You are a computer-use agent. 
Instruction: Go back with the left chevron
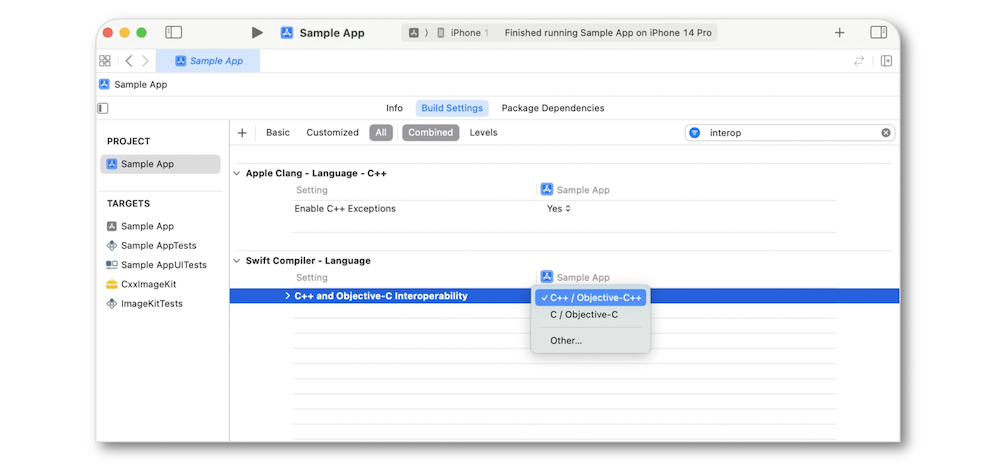pos(129,61)
